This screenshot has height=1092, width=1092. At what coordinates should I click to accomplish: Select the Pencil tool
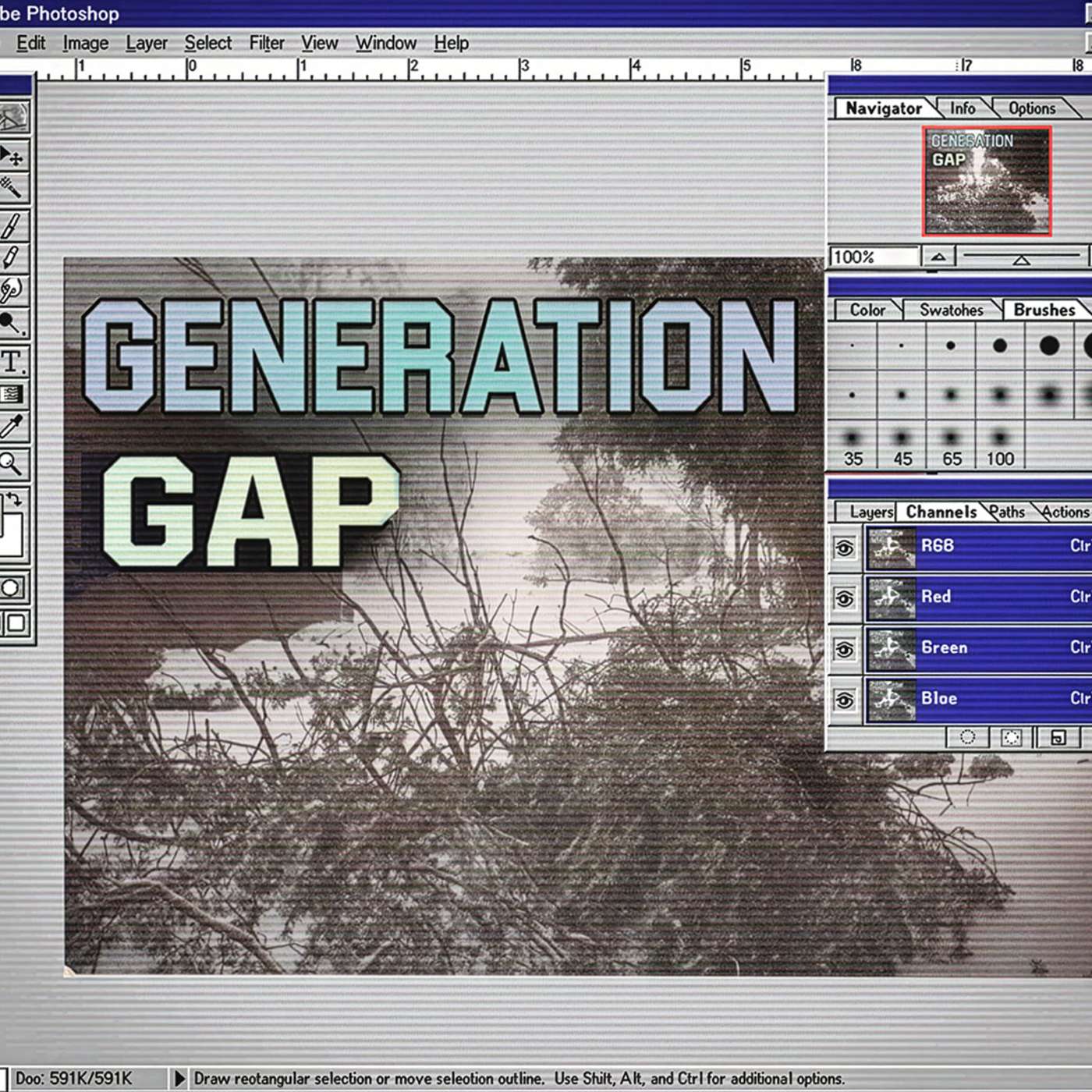11,257
